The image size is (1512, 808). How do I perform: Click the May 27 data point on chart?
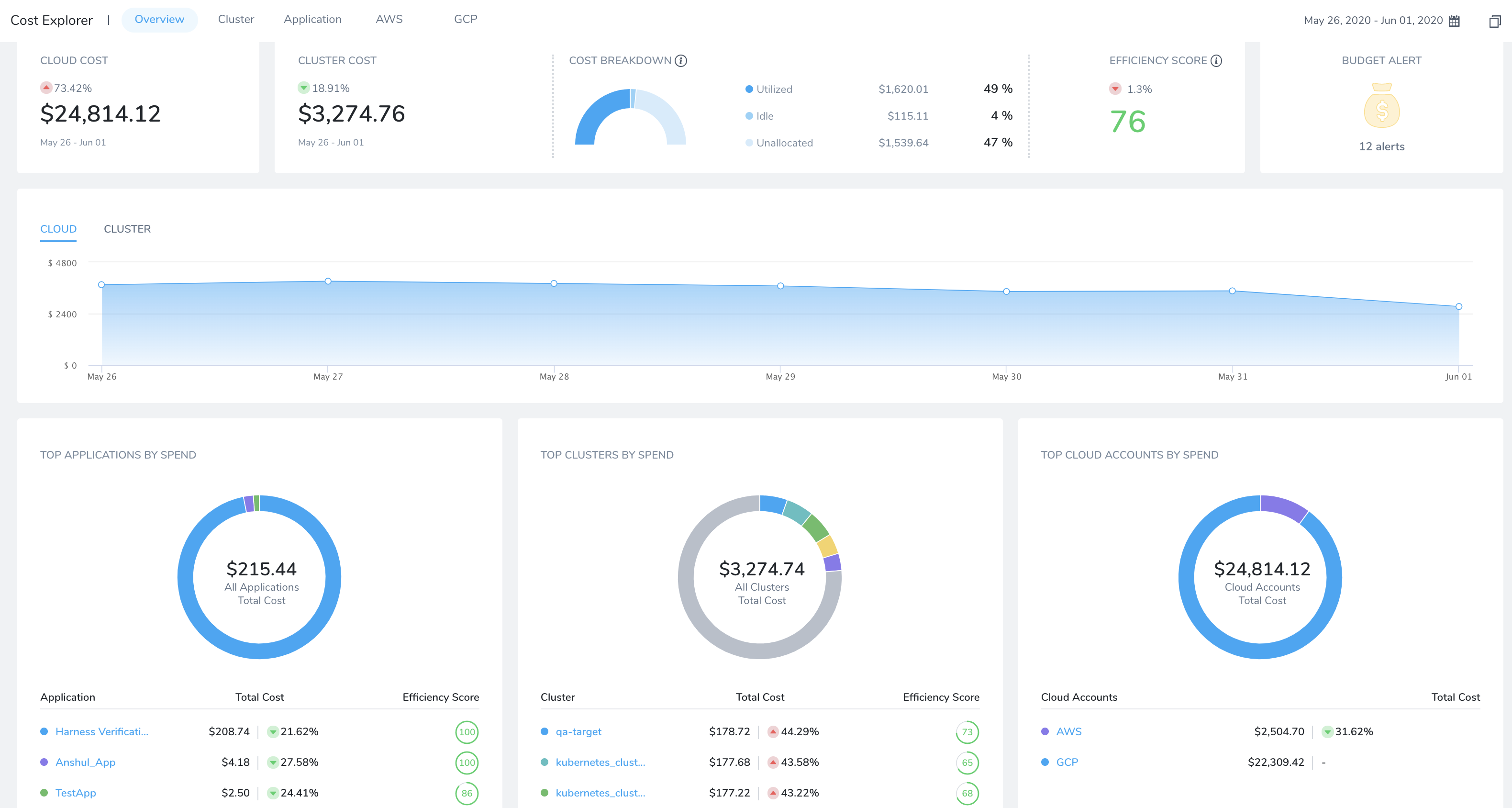tap(328, 281)
